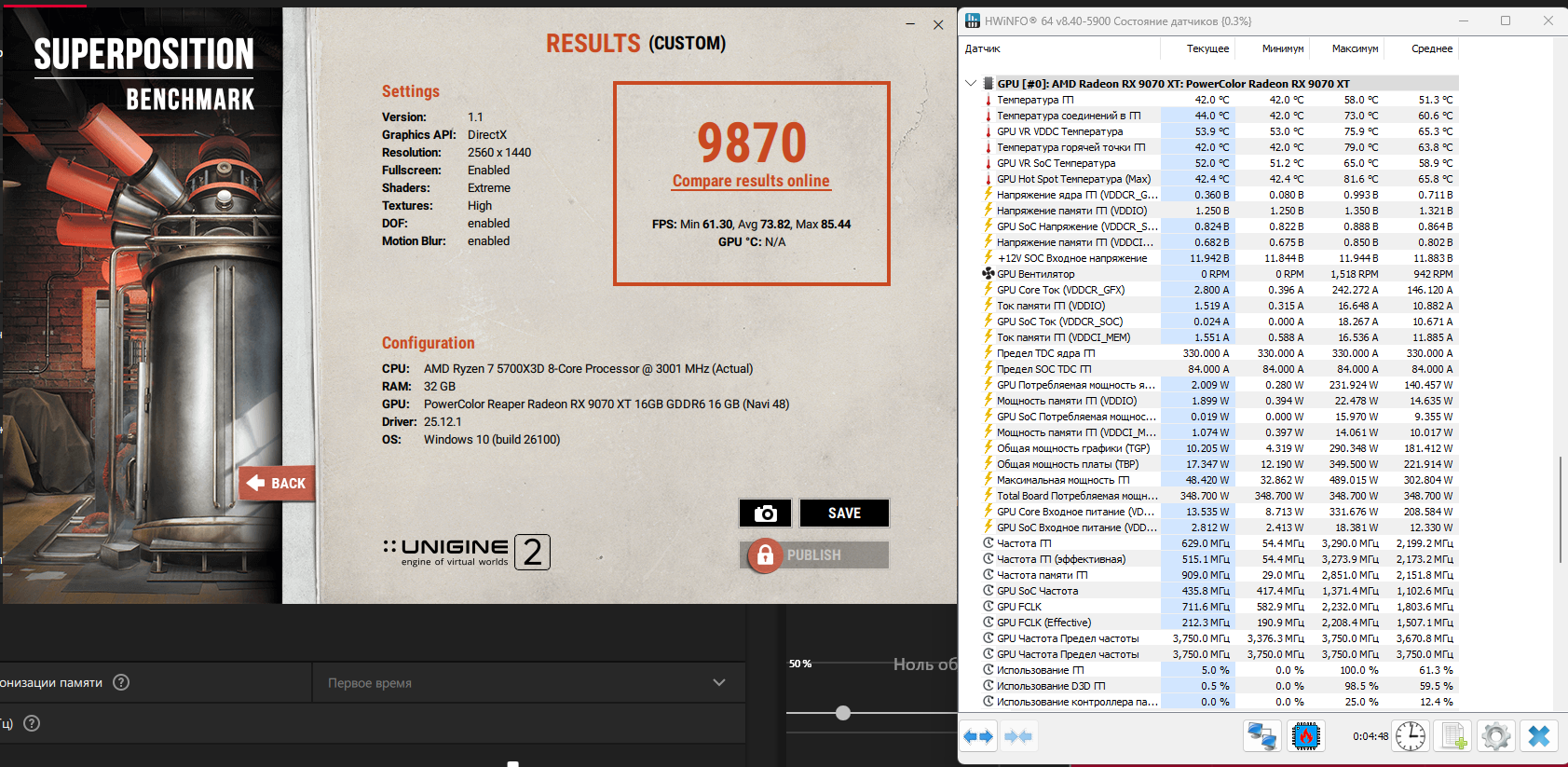Click the HWiNFO window title text

pos(1118,21)
